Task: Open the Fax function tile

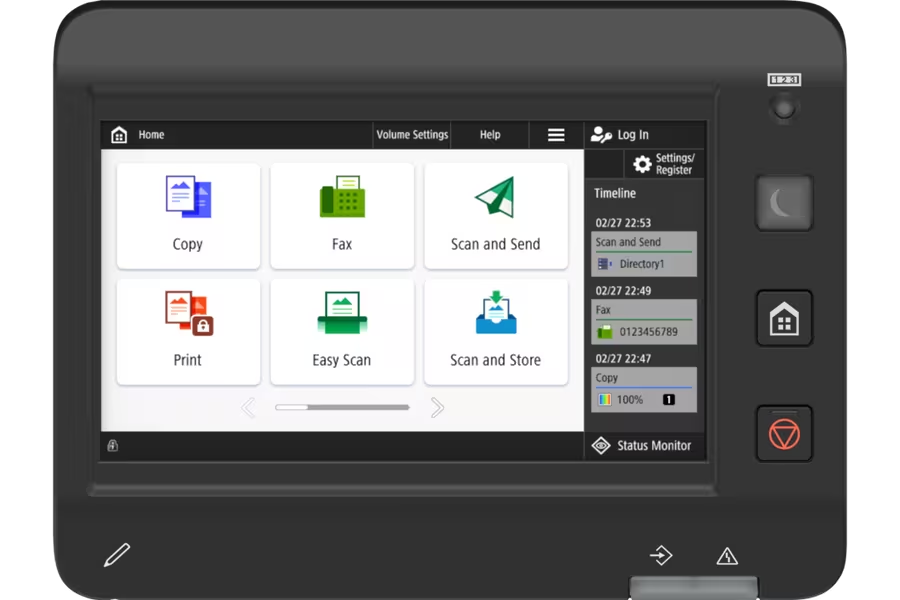Action: point(342,215)
